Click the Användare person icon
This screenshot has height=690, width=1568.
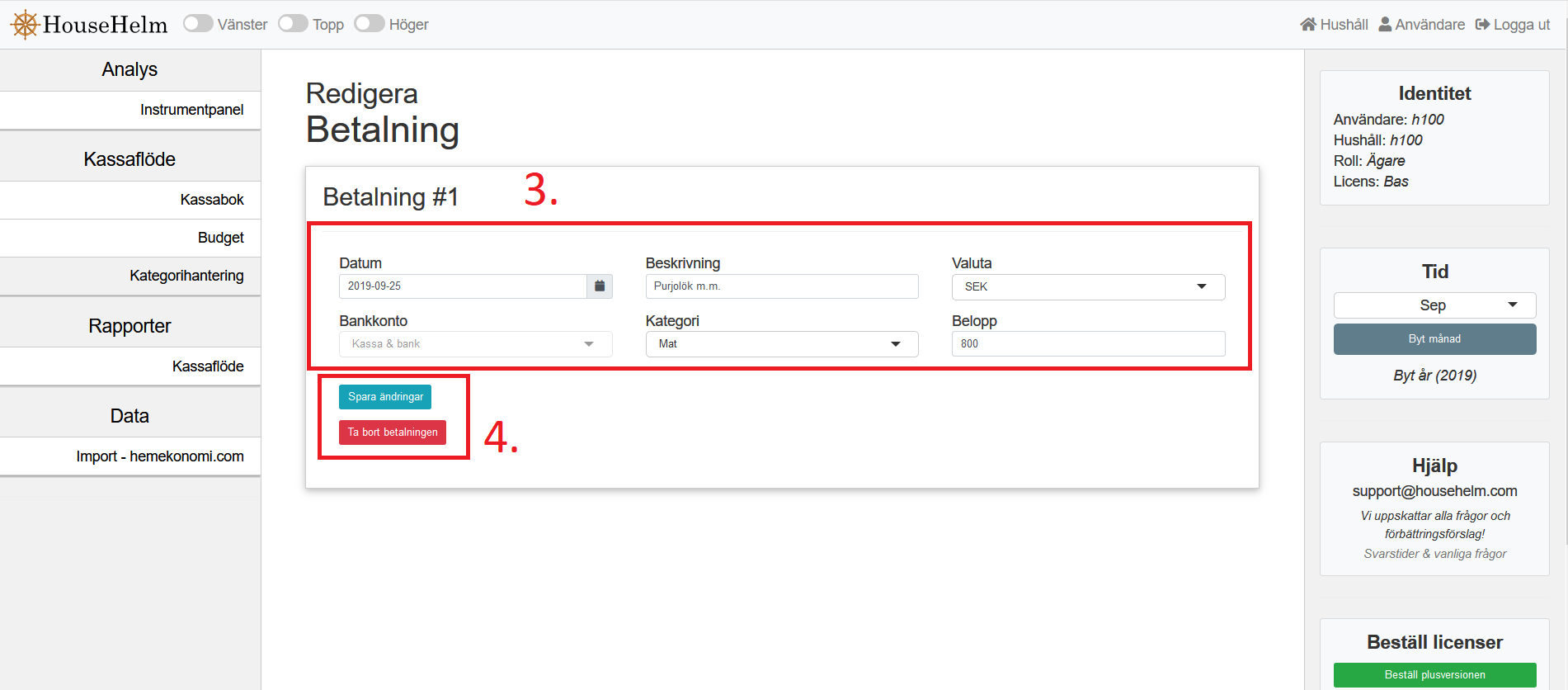coord(1385,24)
